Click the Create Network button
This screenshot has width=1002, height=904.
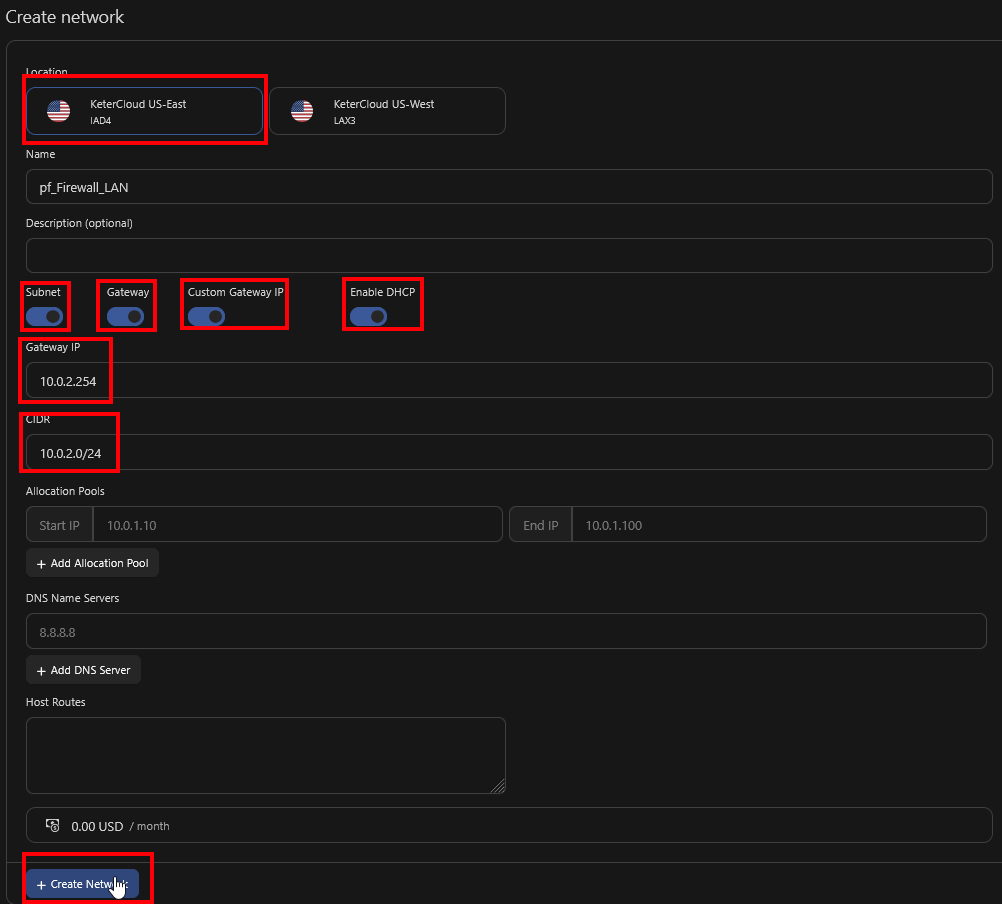pos(86,884)
